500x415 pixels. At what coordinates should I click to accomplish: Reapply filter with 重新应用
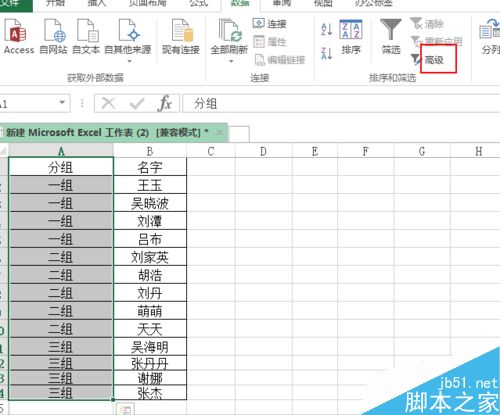[436, 41]
